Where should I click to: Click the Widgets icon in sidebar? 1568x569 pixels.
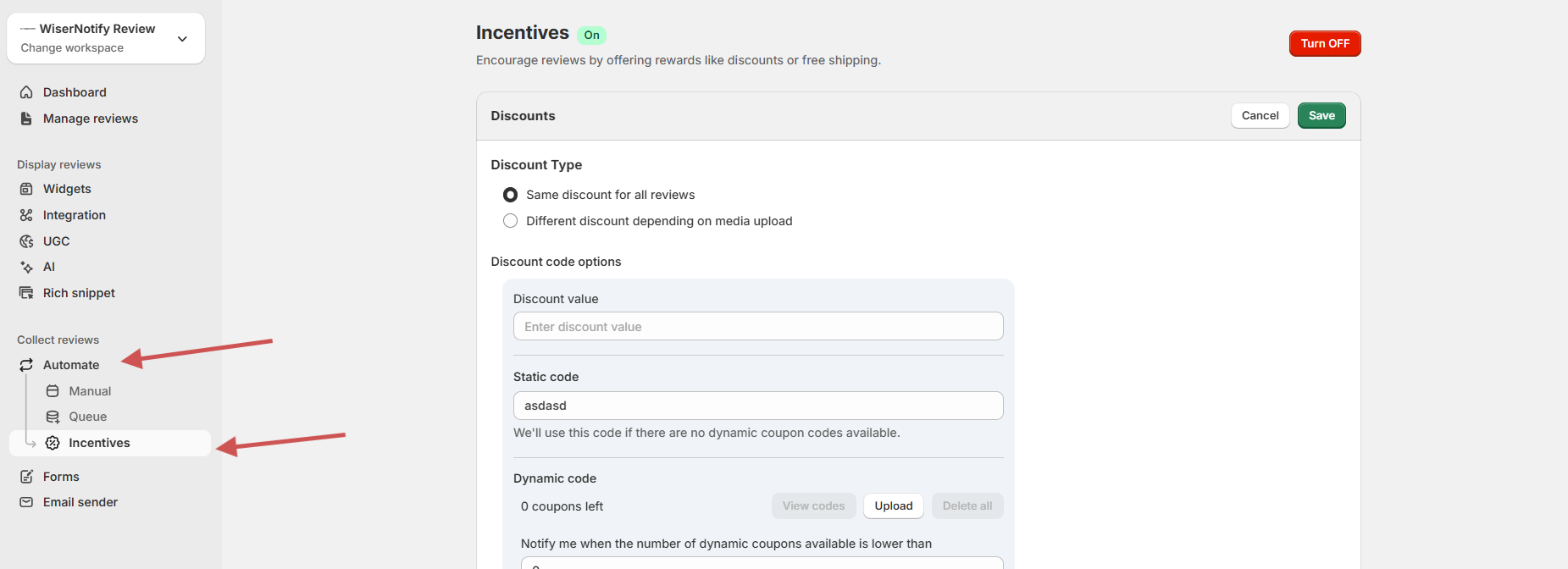[26, 189]
